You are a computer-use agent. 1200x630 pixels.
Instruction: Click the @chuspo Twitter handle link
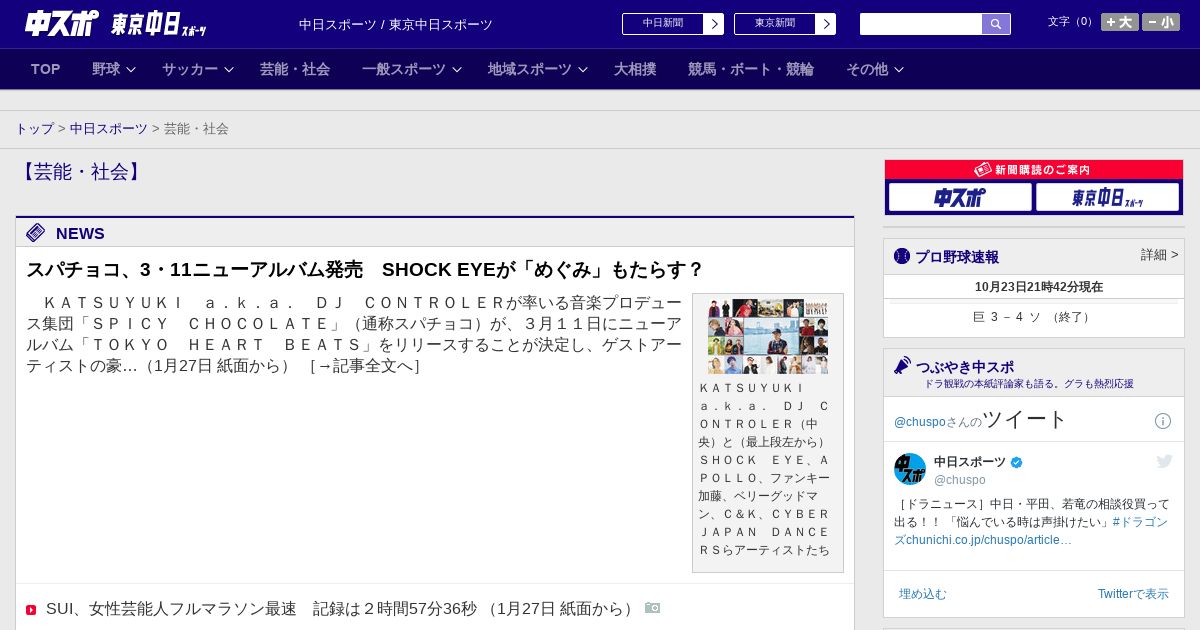click(920, 422)
